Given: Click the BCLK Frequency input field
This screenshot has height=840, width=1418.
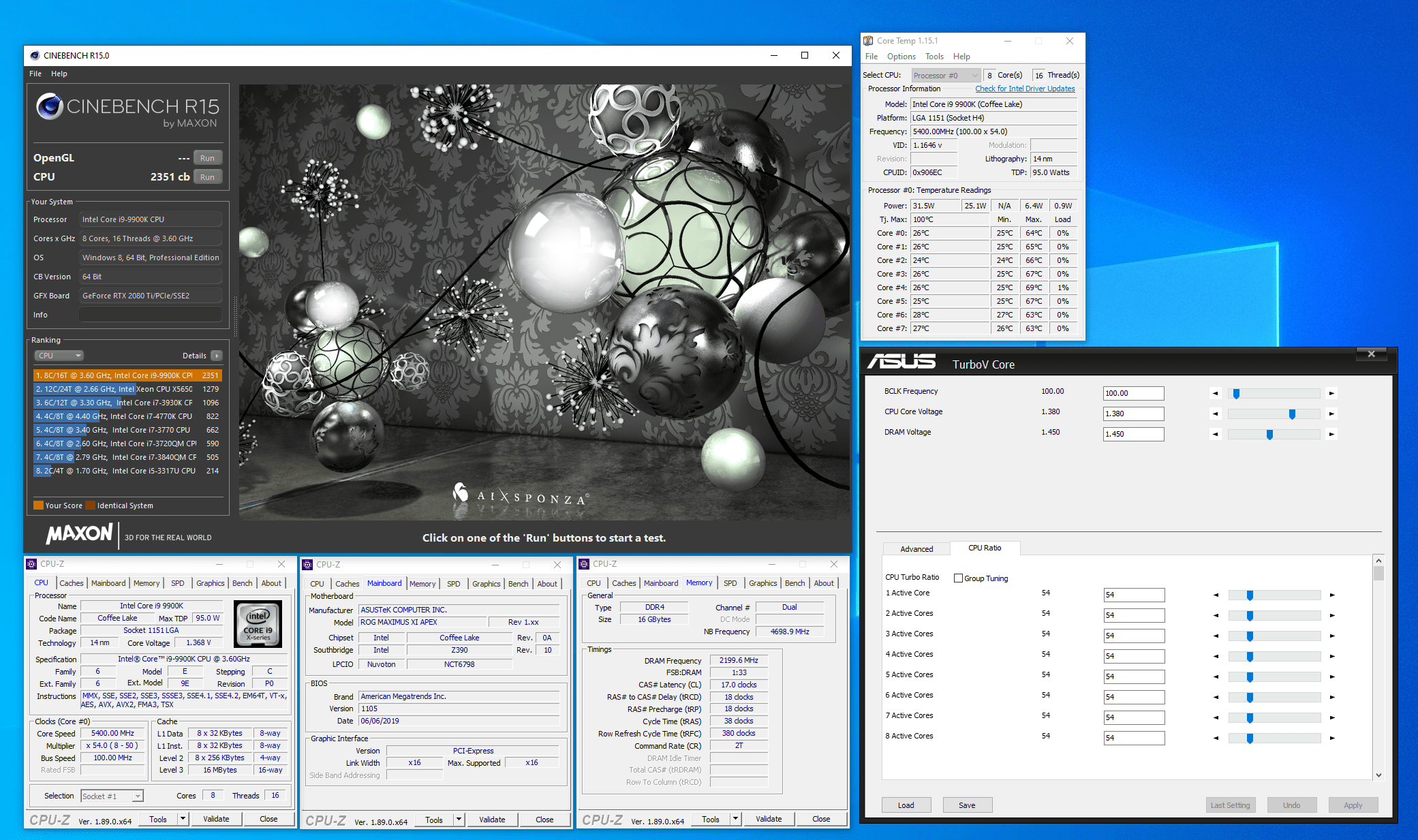Looking at the screenshot, I should (1134, 393).
